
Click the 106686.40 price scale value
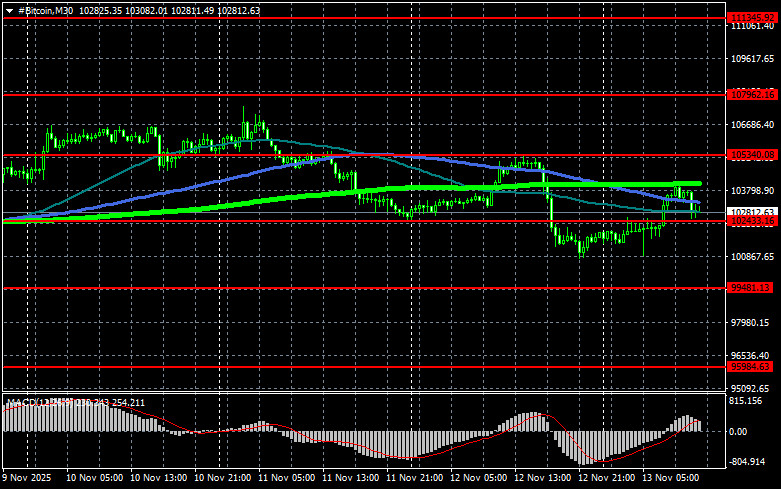(752, 124)
